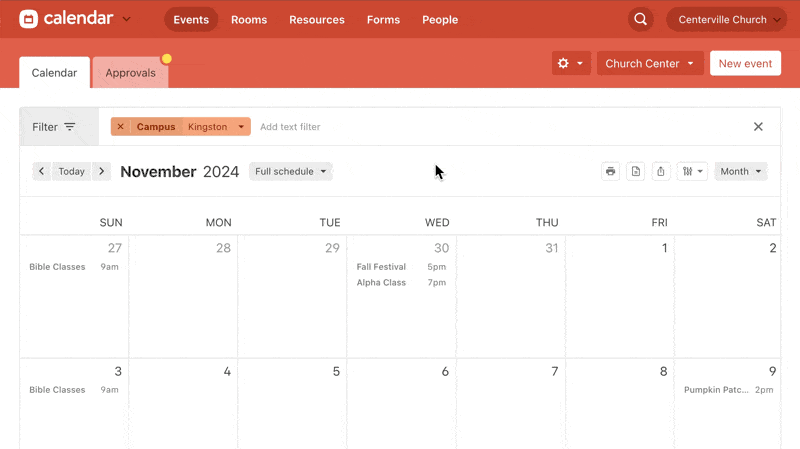Click the New event button

click(745, 63)
